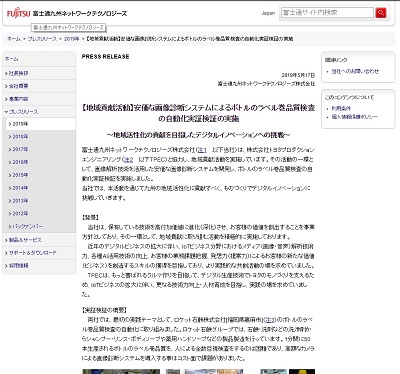Open the 富士通九州ネットワークテクノロジーズ site title
The height and width of the screenshot is (374, 400).
pyautogui.click(x=80, y=14)
